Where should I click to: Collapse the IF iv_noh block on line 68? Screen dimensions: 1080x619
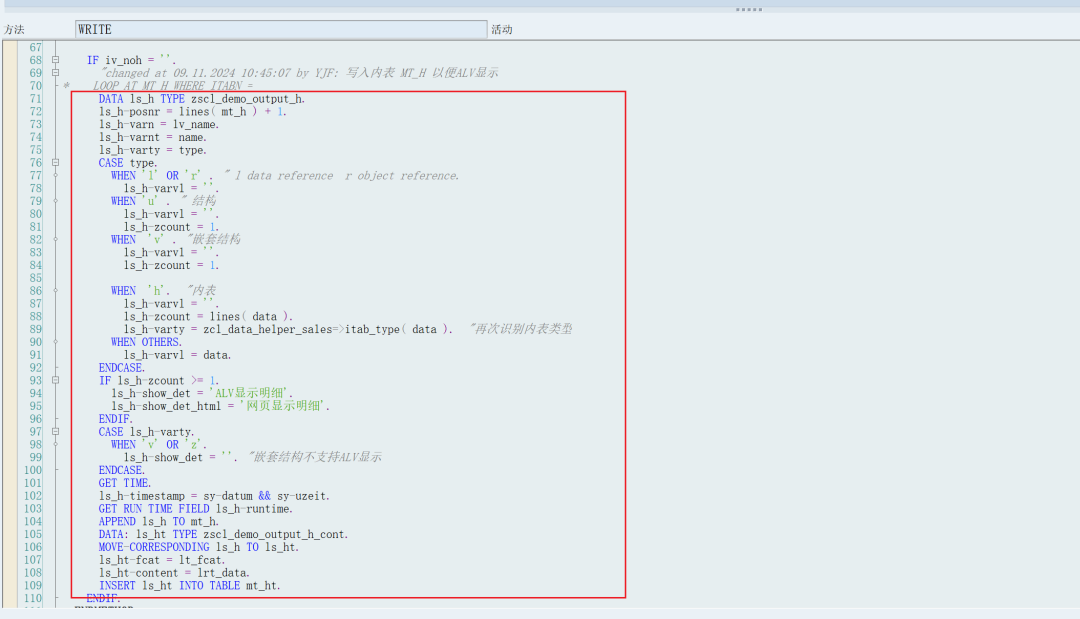(x=56, y=60)
